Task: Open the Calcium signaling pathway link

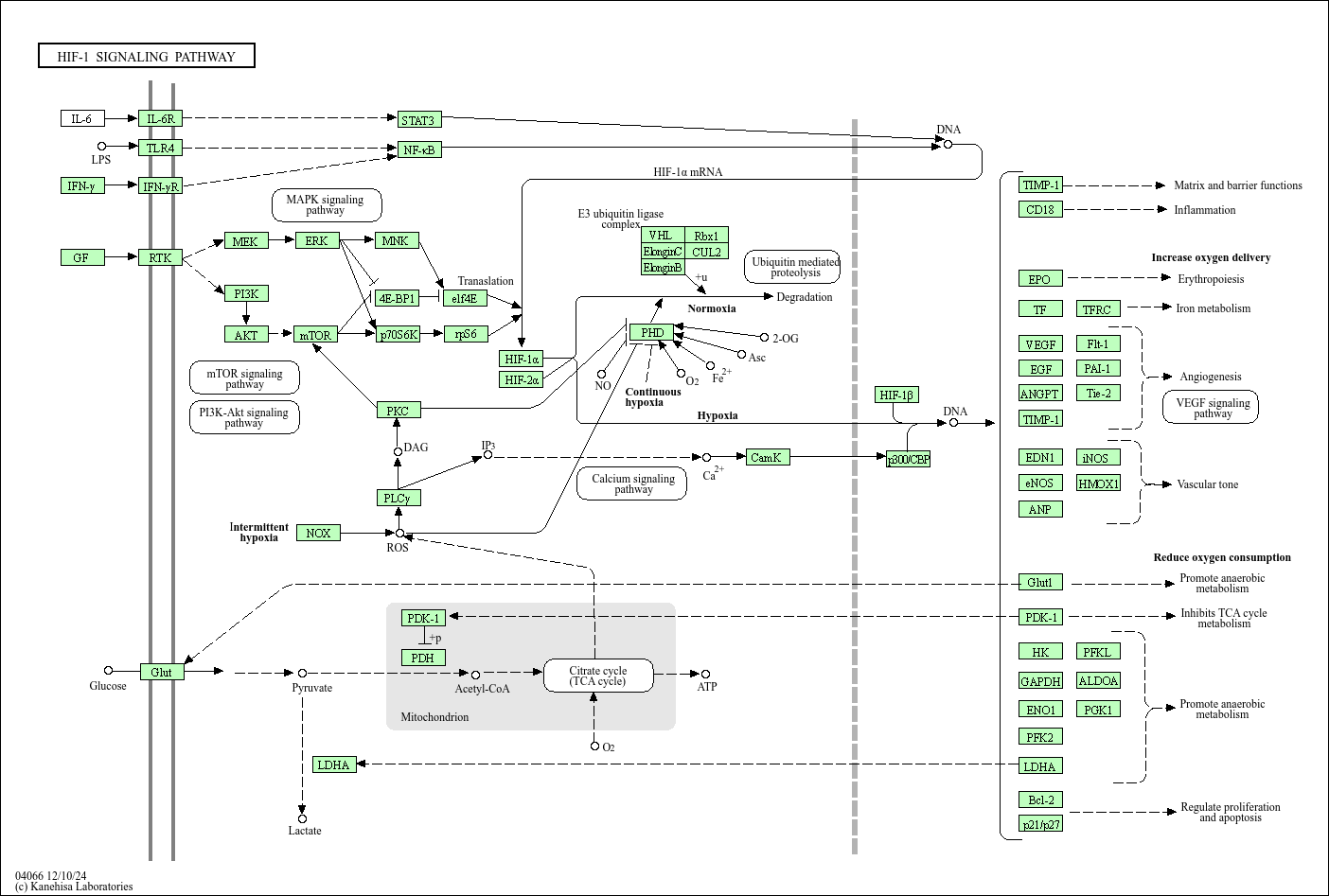Action: pyautogui.click(x=631, y=483)
